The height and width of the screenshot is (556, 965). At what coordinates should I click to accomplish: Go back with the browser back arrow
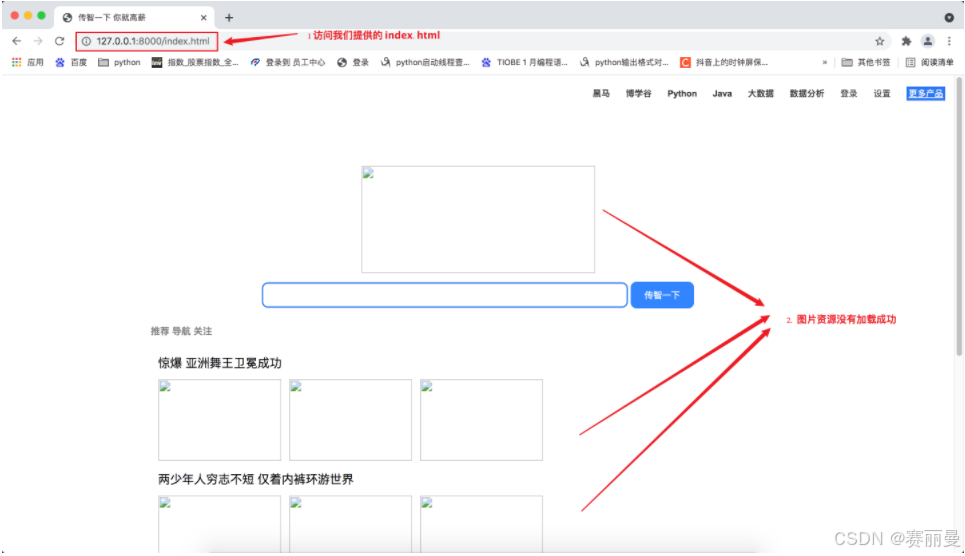(17, 41)
